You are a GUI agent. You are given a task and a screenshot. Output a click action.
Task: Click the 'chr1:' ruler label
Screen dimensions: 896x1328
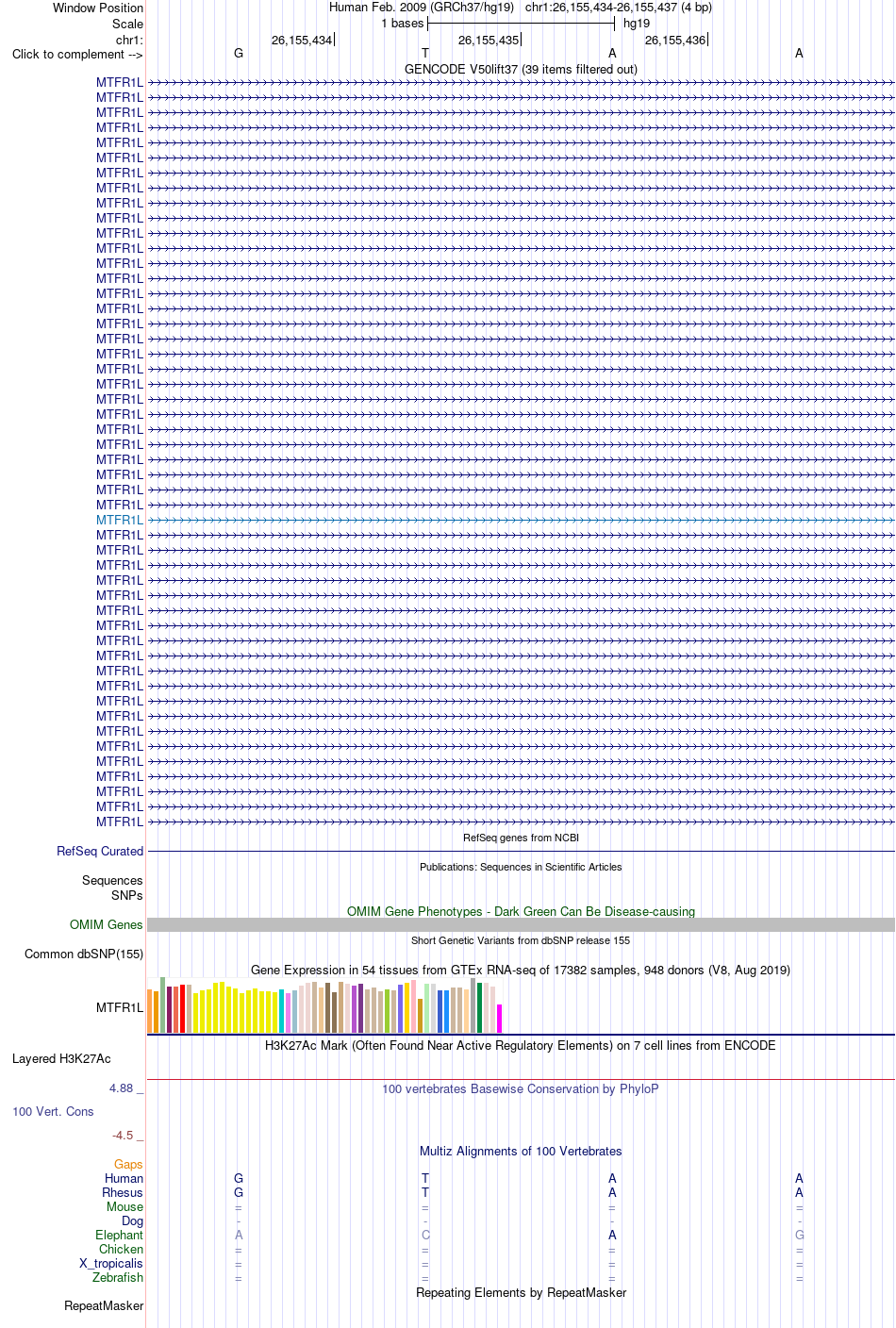pos(129,40)
